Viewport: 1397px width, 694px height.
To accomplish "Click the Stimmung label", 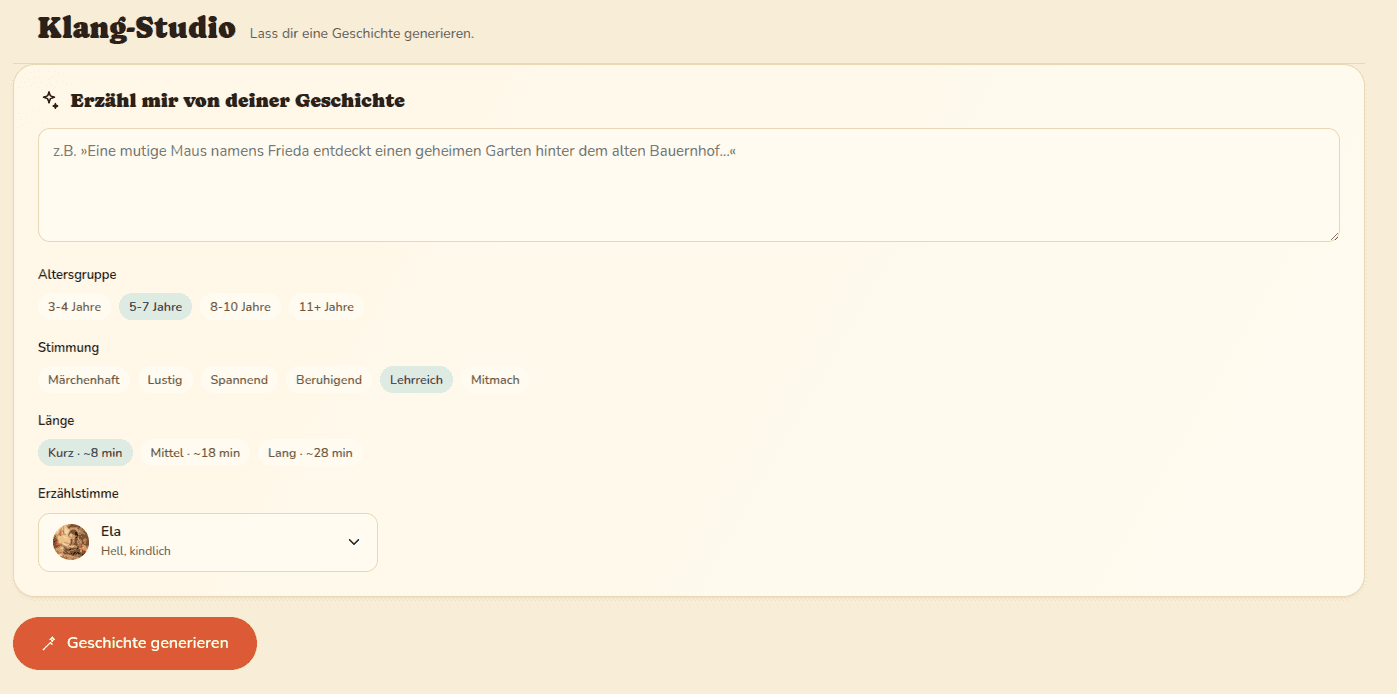I will [x=68, y=348].
